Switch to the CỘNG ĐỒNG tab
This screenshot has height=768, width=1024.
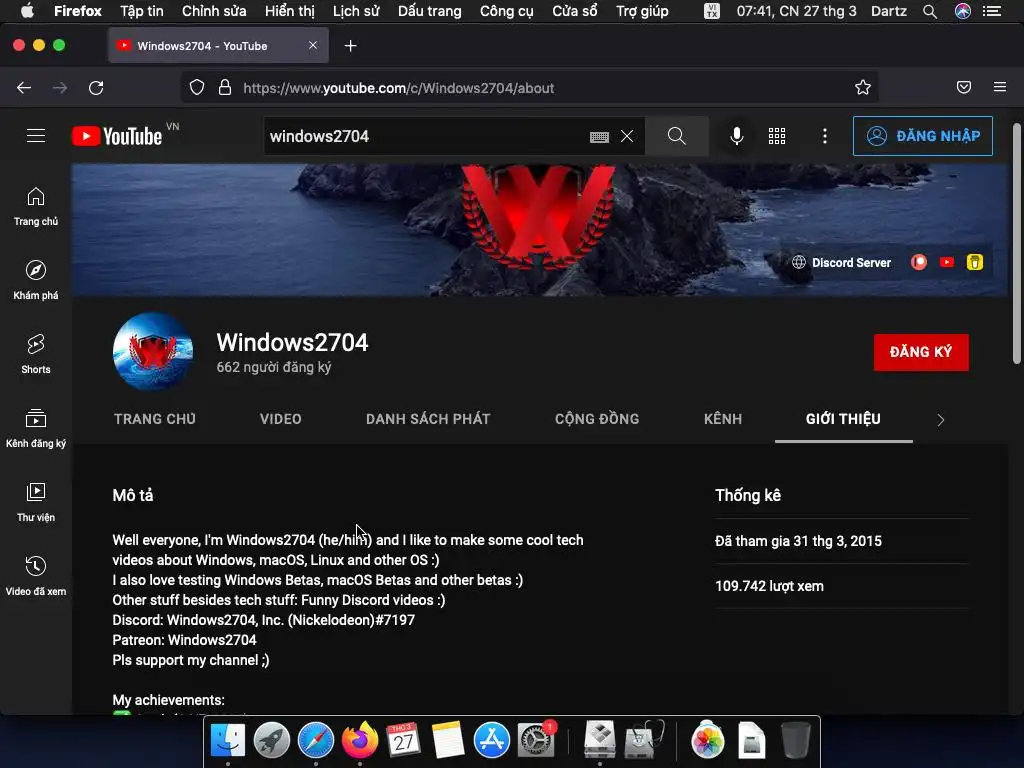(597, 419)
